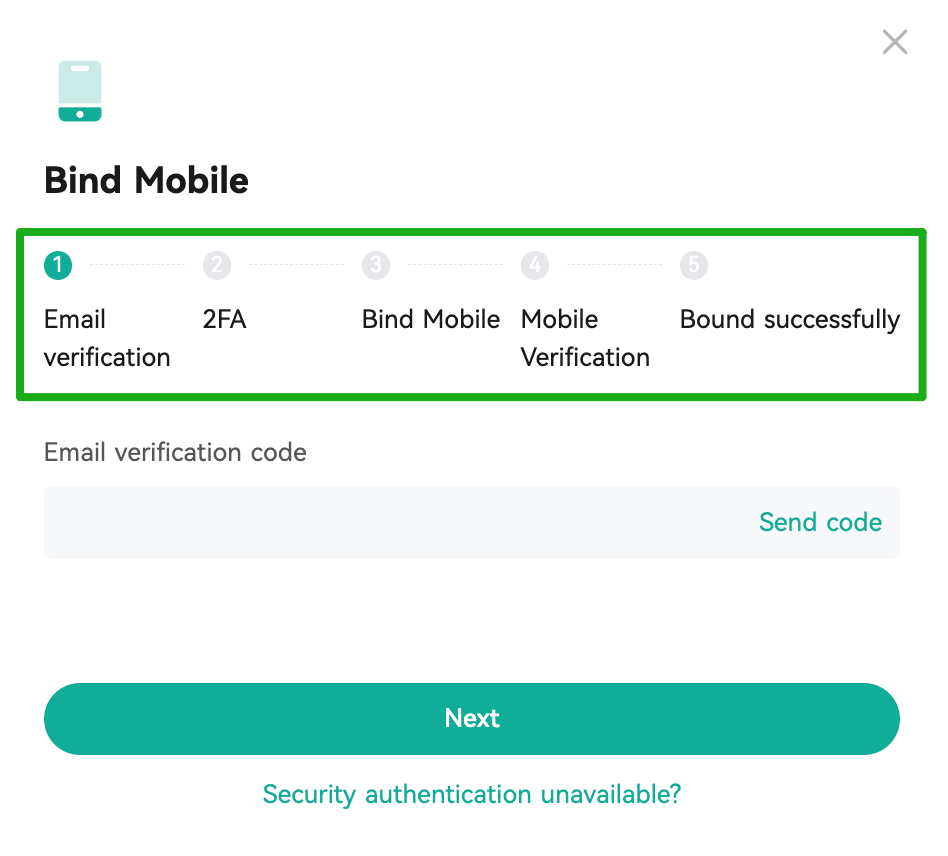This screenshot has width=948, height=856.
Task: Click the Next button
Action: tap(472, 719)
